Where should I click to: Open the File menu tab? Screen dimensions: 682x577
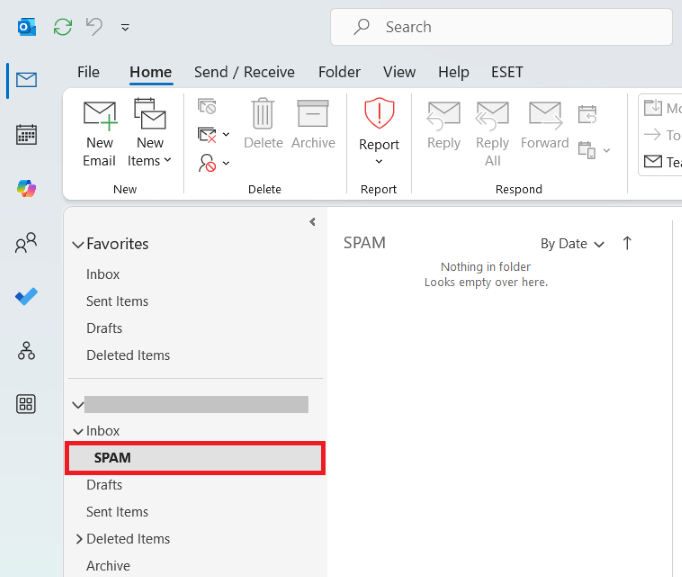(x=88, y=72)
